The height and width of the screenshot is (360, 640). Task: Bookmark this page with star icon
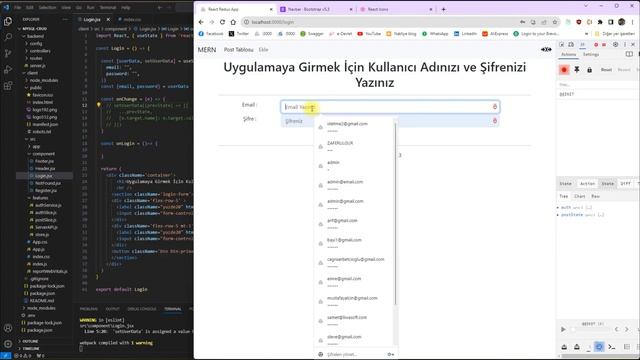pyautogui.click(x=555, y=22)
